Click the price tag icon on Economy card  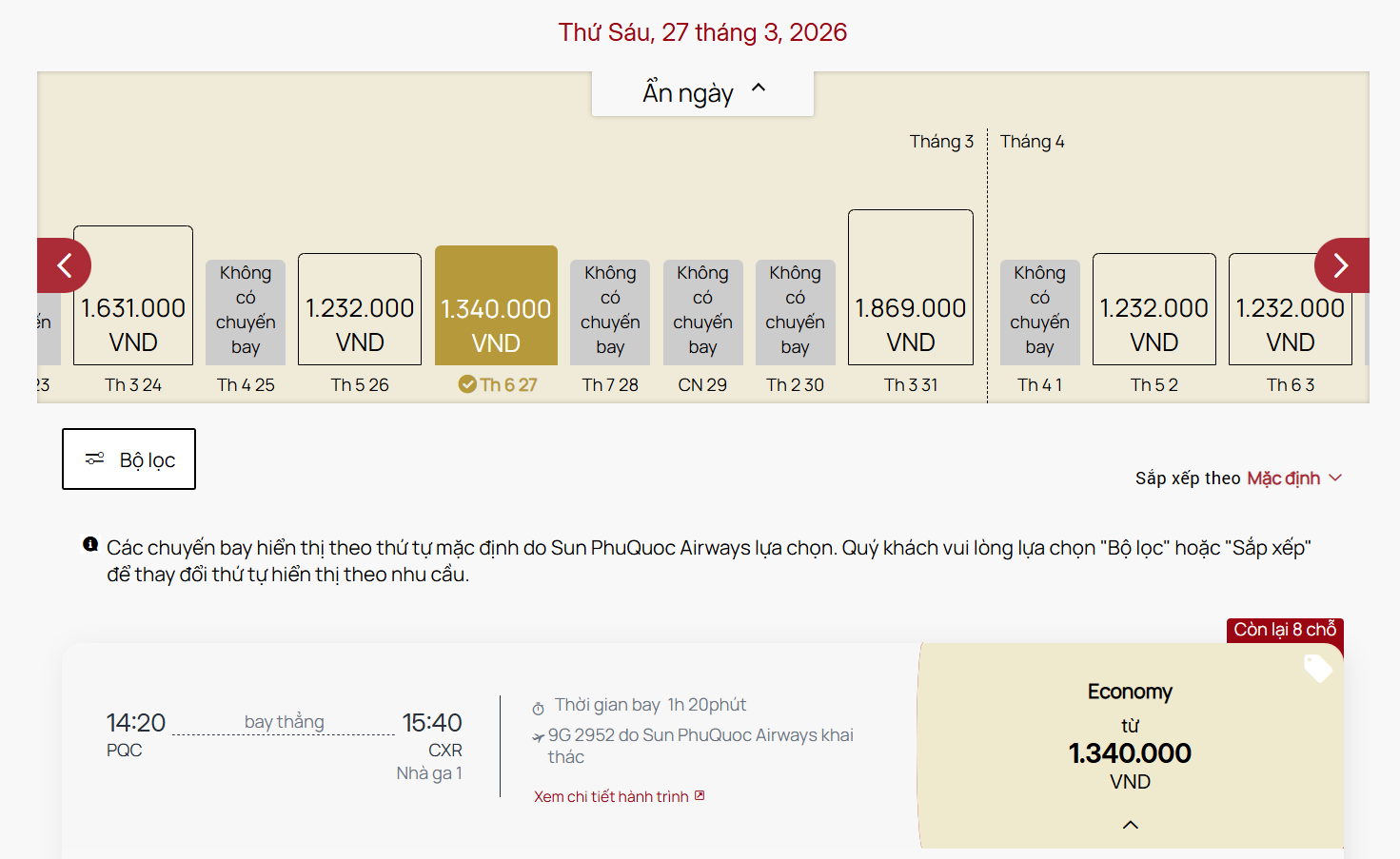[1317, 669]
